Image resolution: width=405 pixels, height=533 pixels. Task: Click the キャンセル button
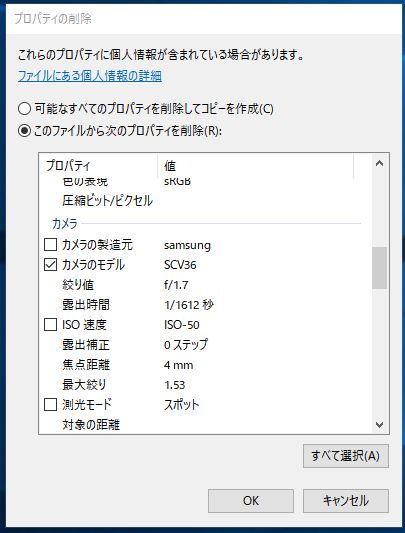(x=345, y=501)
